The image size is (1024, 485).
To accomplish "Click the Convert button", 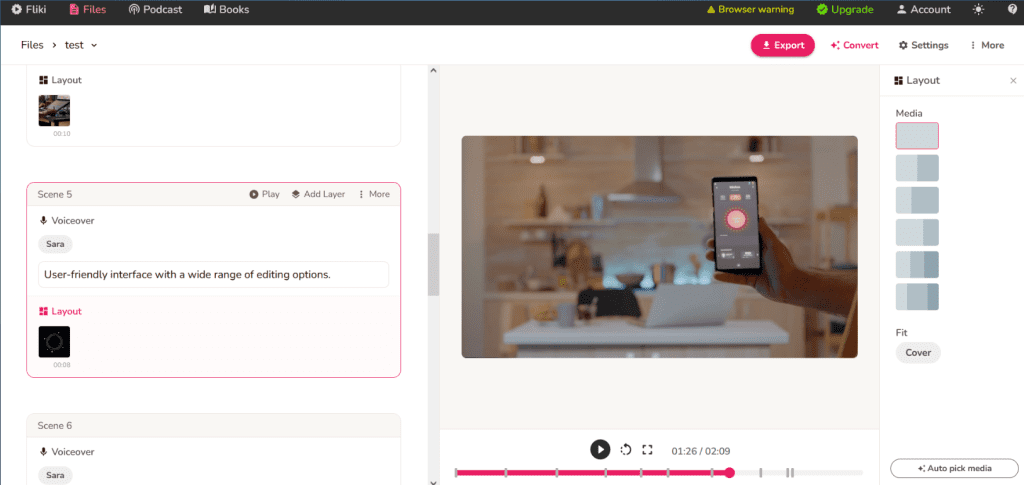I will click(854, 45).
